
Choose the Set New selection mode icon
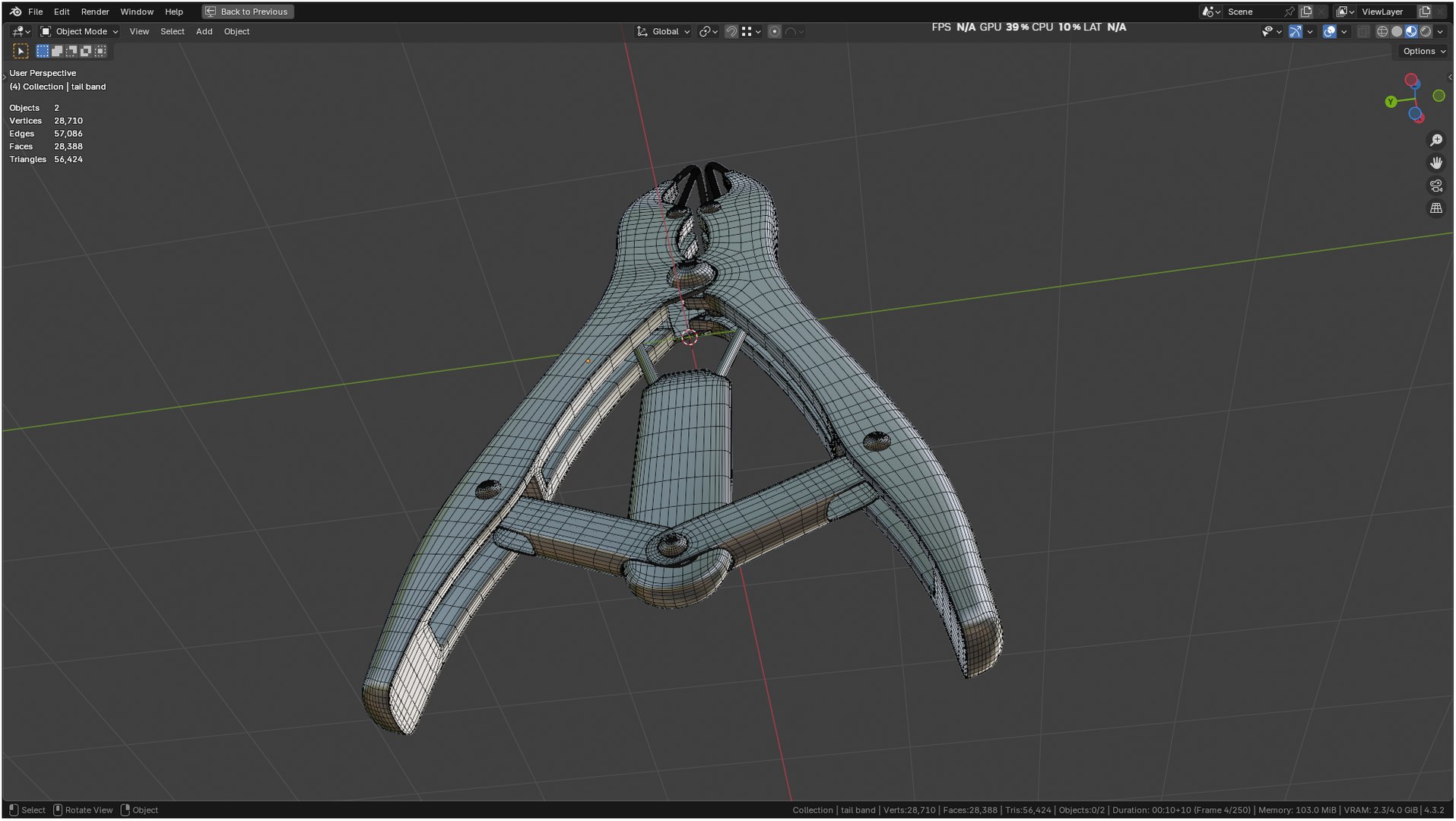pyautogui.click(x=43, y=51)
